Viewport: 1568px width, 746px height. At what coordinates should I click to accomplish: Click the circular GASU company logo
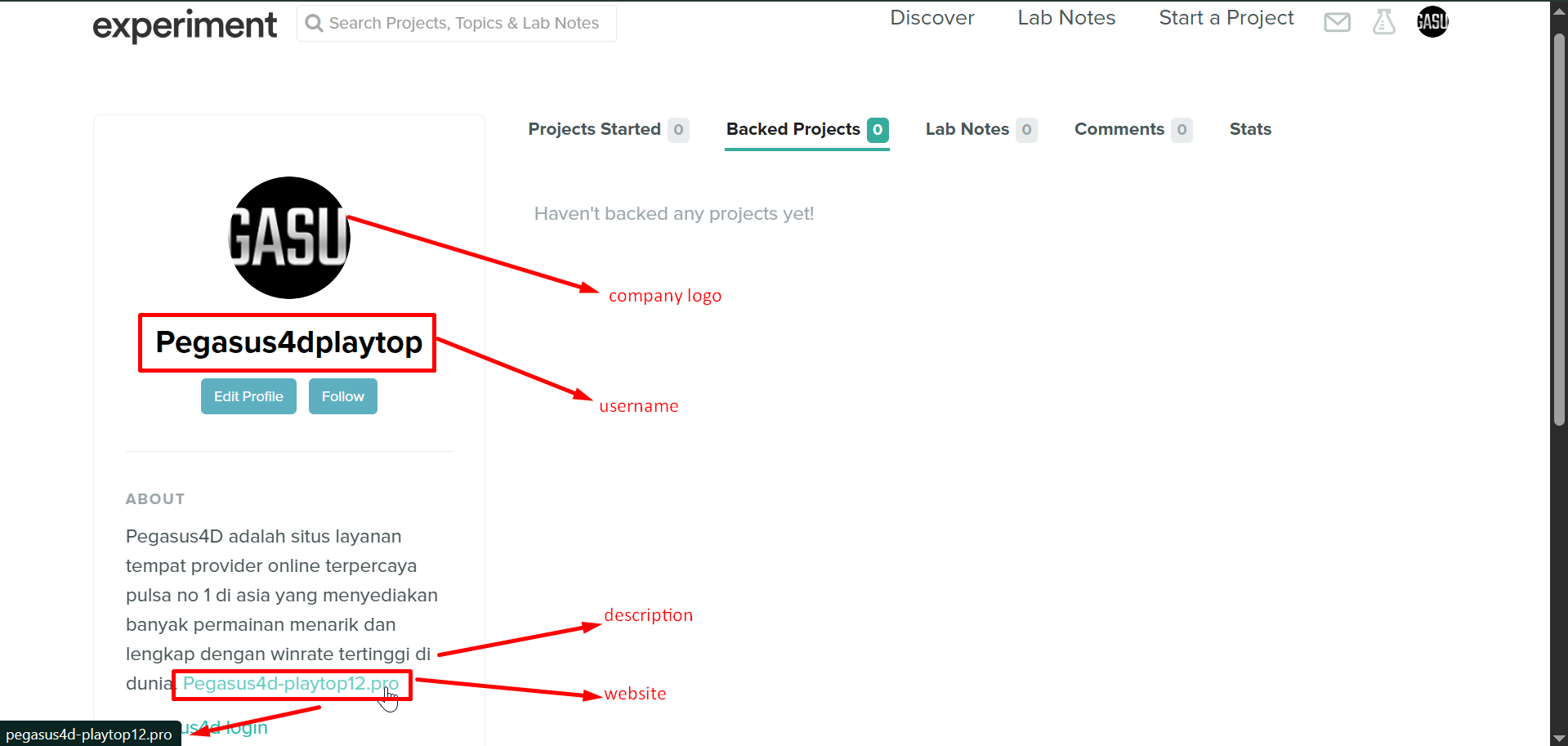click(x=288, y=237)
